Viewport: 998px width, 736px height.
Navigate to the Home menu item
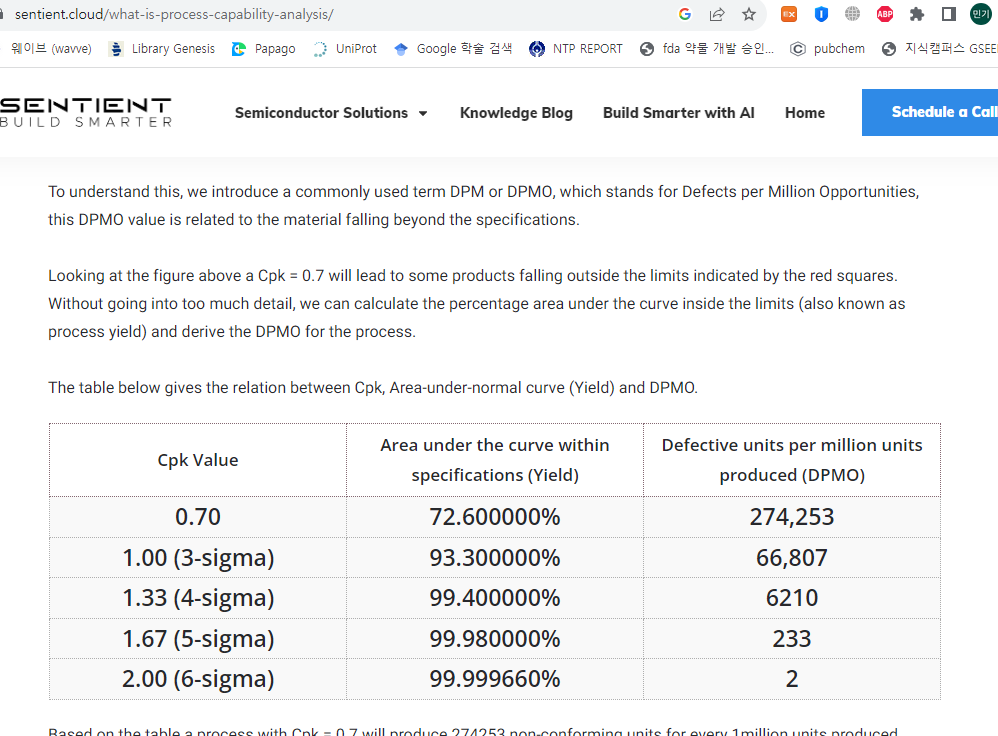804,113
